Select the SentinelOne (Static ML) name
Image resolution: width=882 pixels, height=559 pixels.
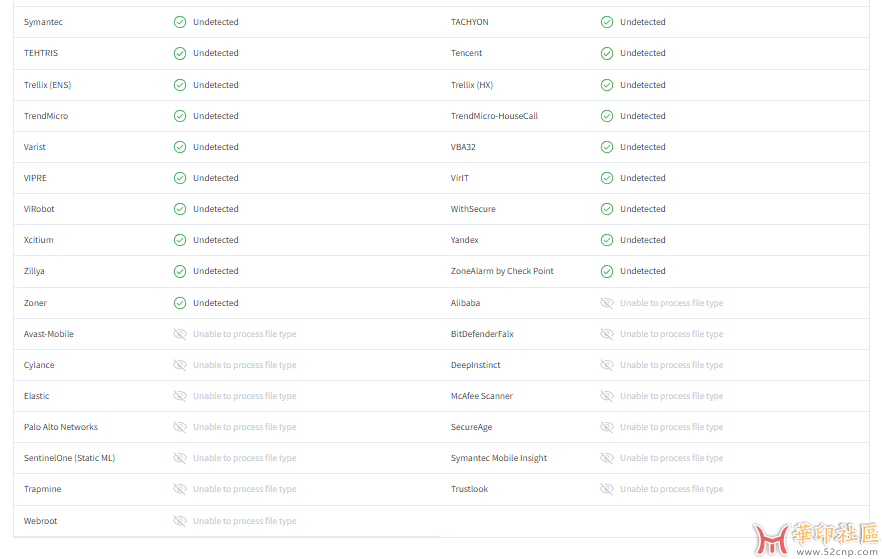[x=69, y=458]
